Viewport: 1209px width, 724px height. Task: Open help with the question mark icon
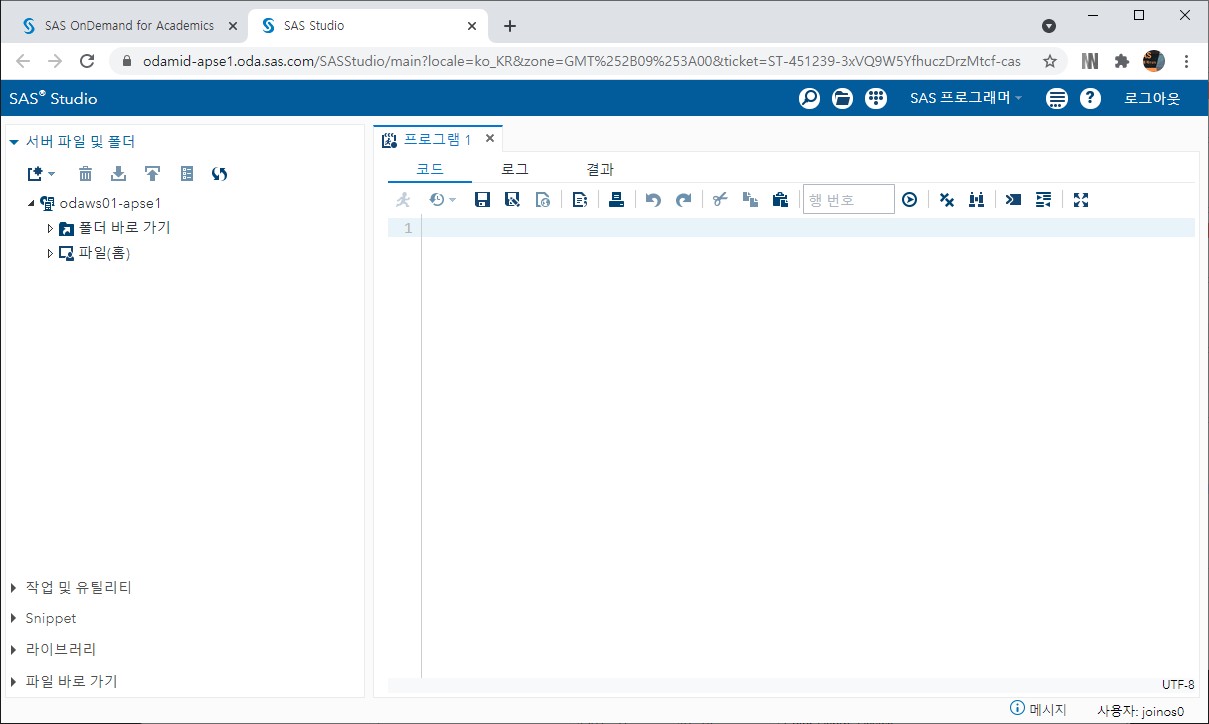(x=1090, y=98)
